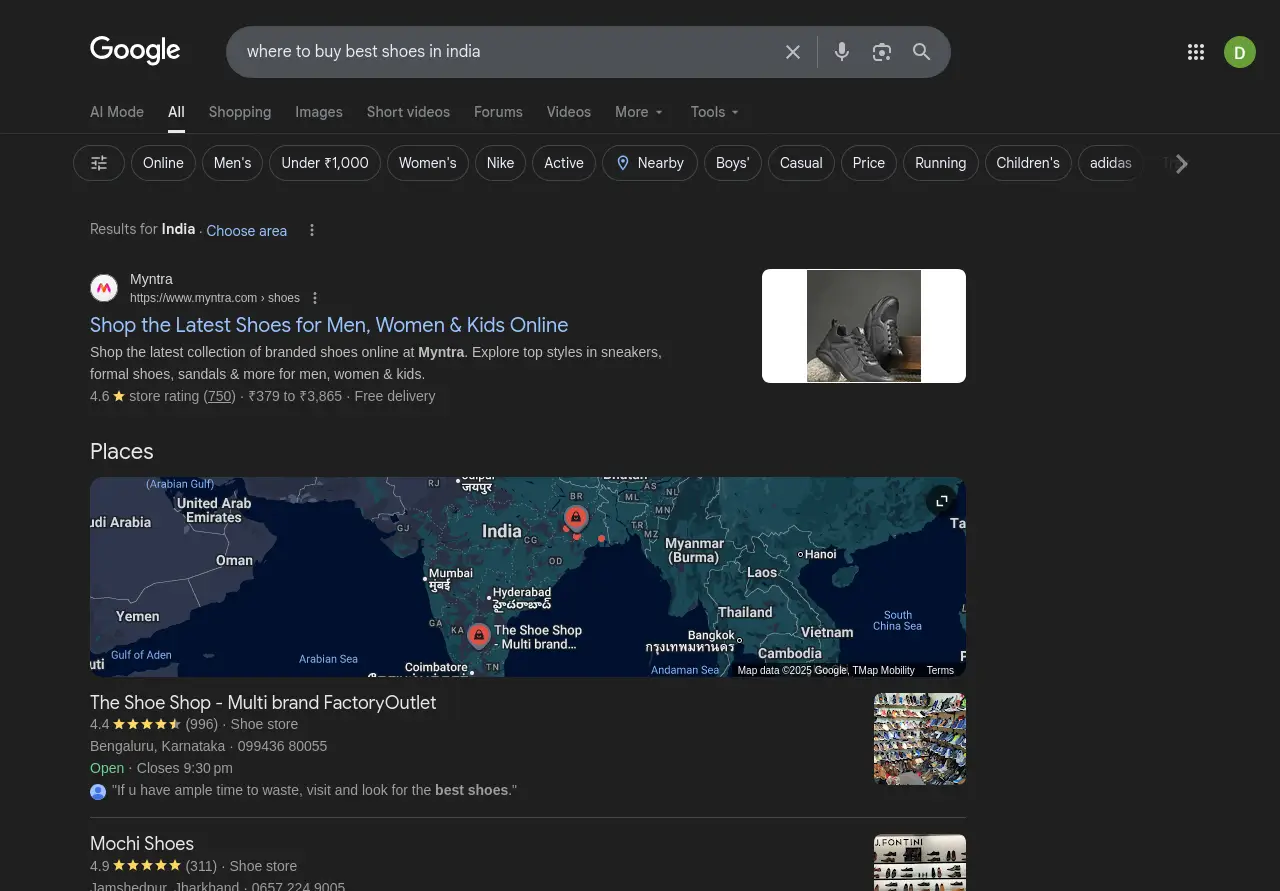1280x891 pixels.
Task: Expand the More search tabs dropdown
Action: (x=639, y=112)
